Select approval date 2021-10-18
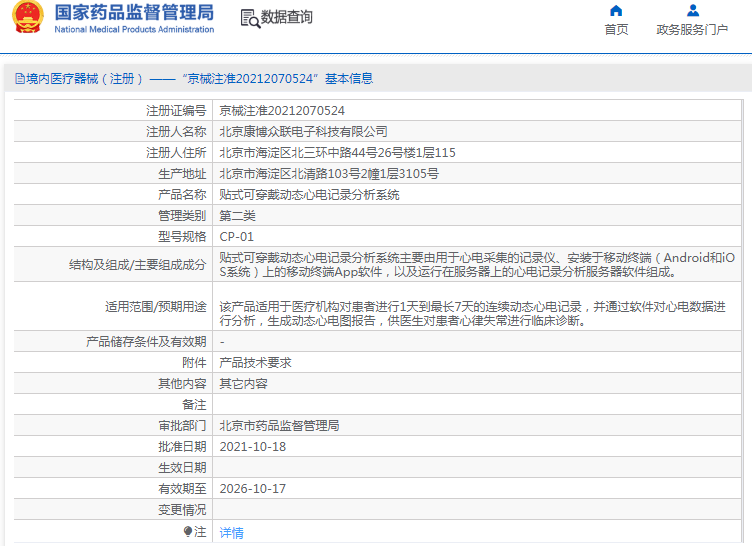The image size is (752, 546). 253,447
